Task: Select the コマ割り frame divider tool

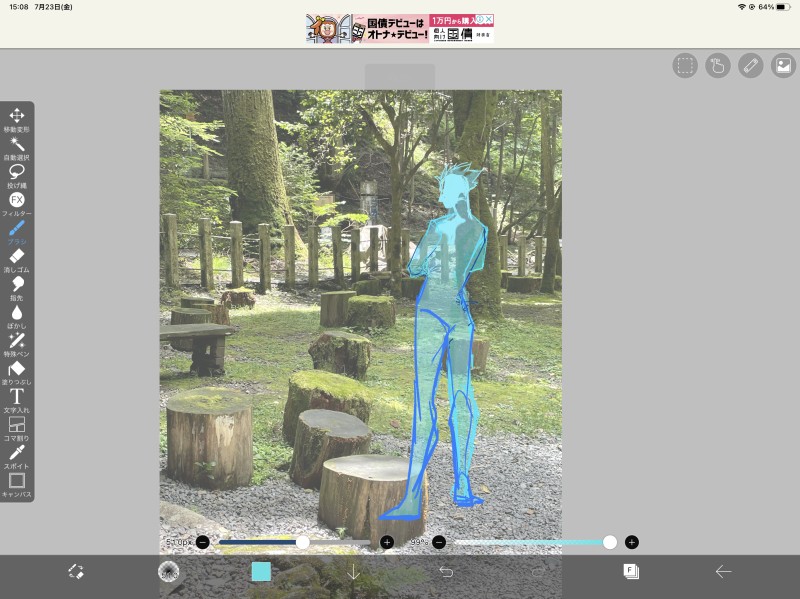Action: [x=17, y=429]
